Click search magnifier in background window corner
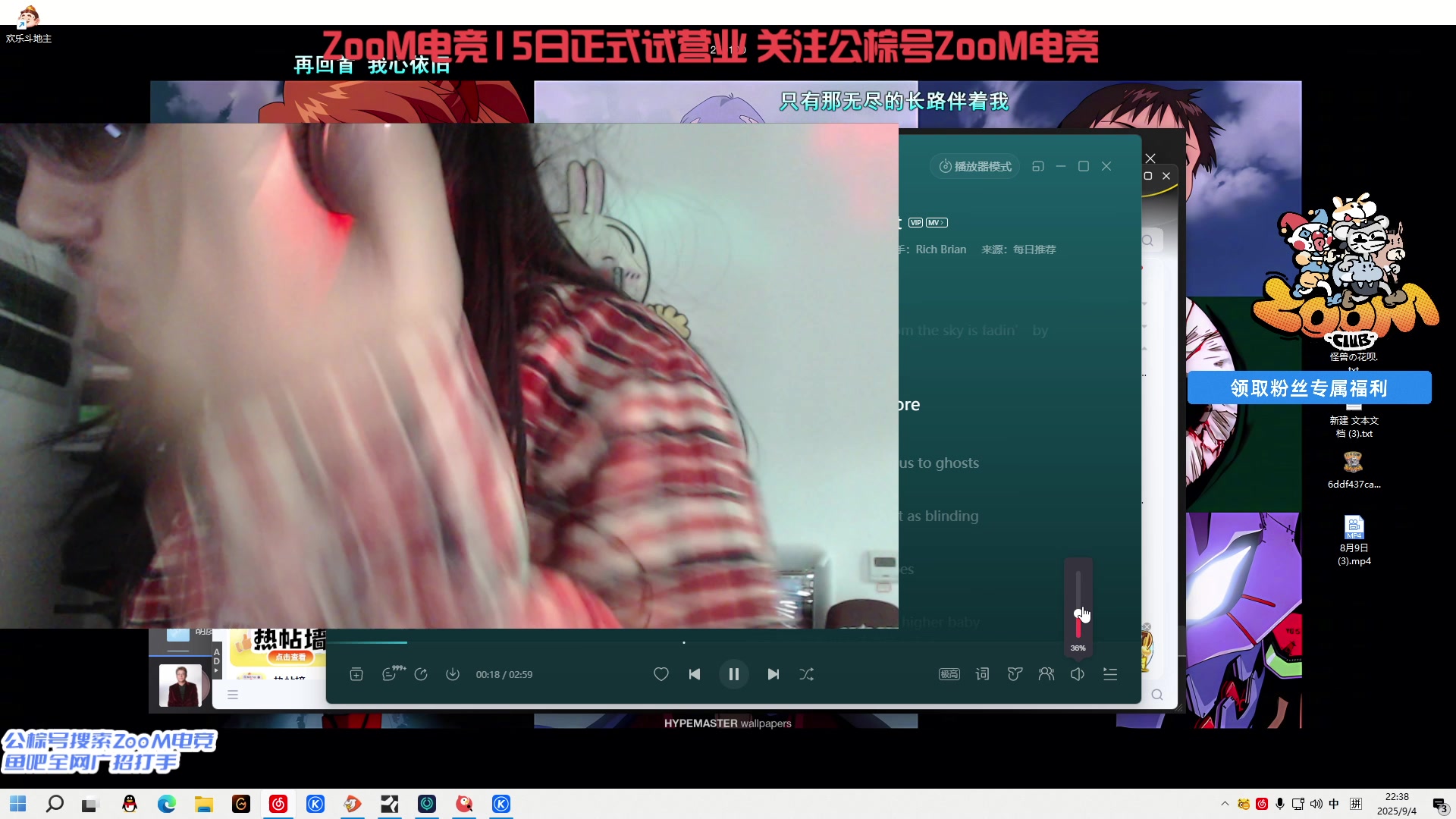Image resolution: width=1456 pixels, height=819 pixels. [x=1157, y=695]
